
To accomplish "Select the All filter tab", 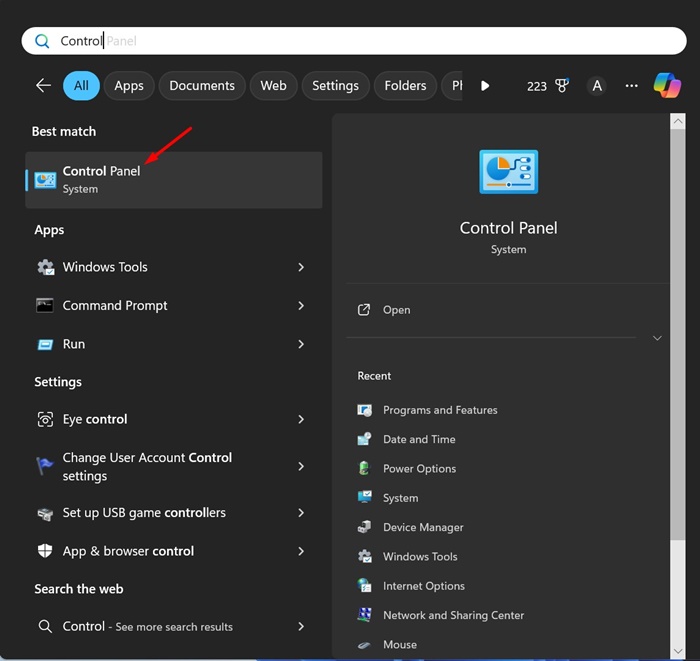I will [81, 85].
